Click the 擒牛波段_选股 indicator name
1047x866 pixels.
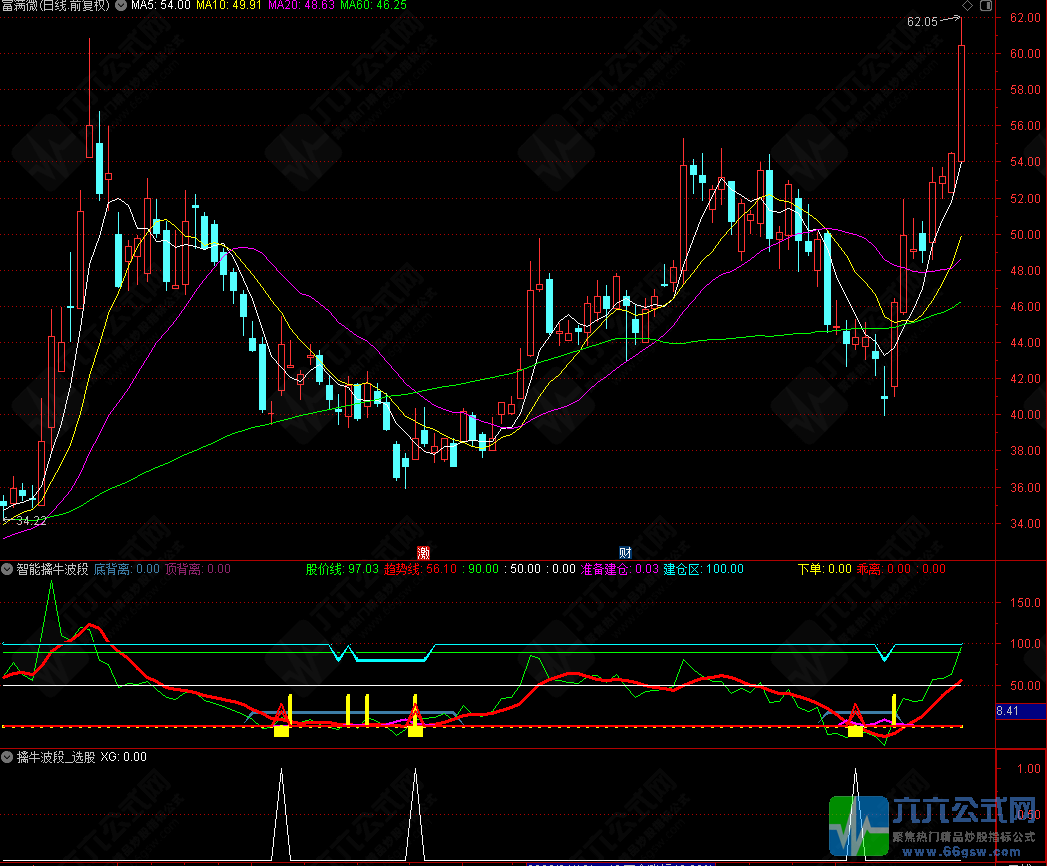[x=56, y=757]
